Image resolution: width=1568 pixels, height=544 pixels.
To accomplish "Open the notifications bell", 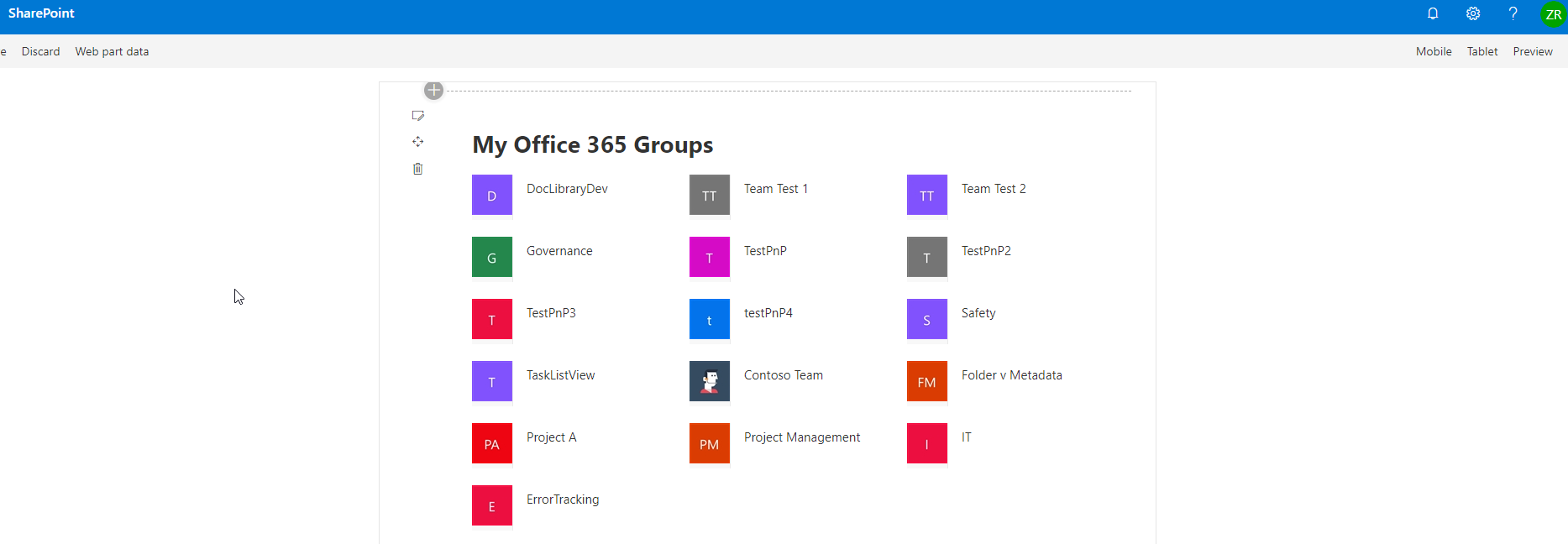I will 1433,13.
